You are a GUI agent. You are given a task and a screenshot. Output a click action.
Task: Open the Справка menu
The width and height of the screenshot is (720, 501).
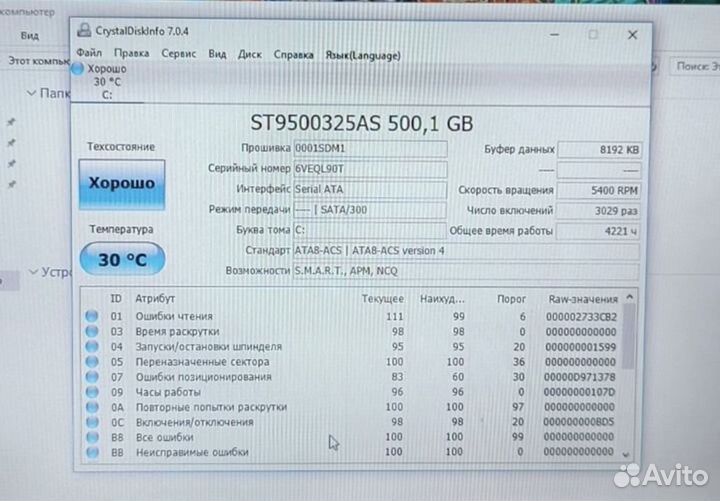(x=293, y=55)
